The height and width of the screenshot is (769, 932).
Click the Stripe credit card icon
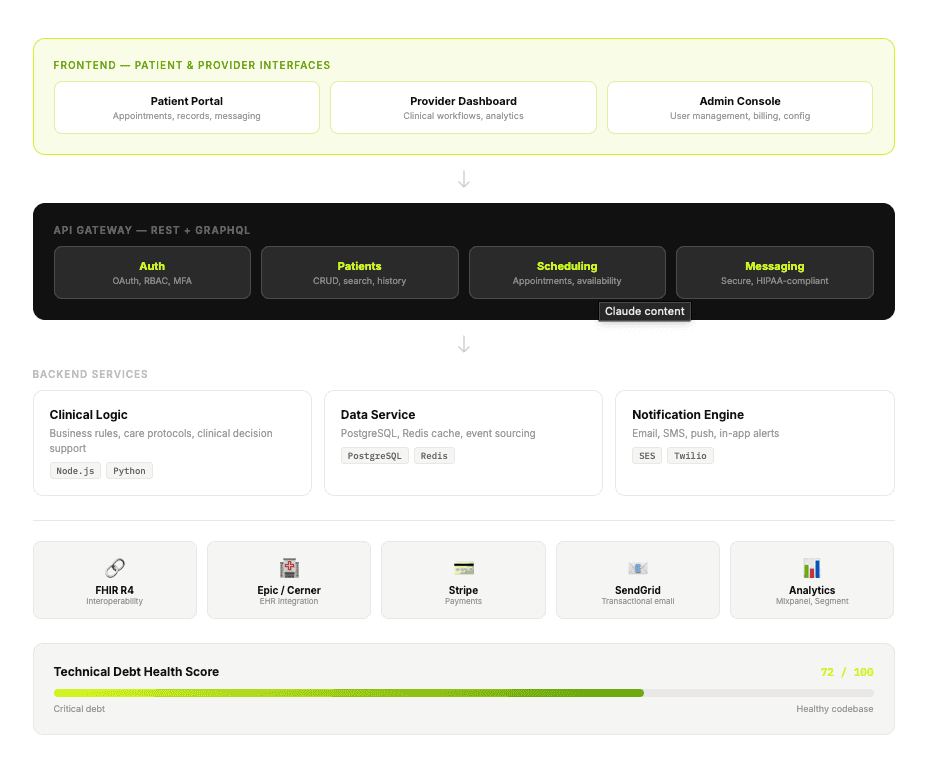[463, 568]
